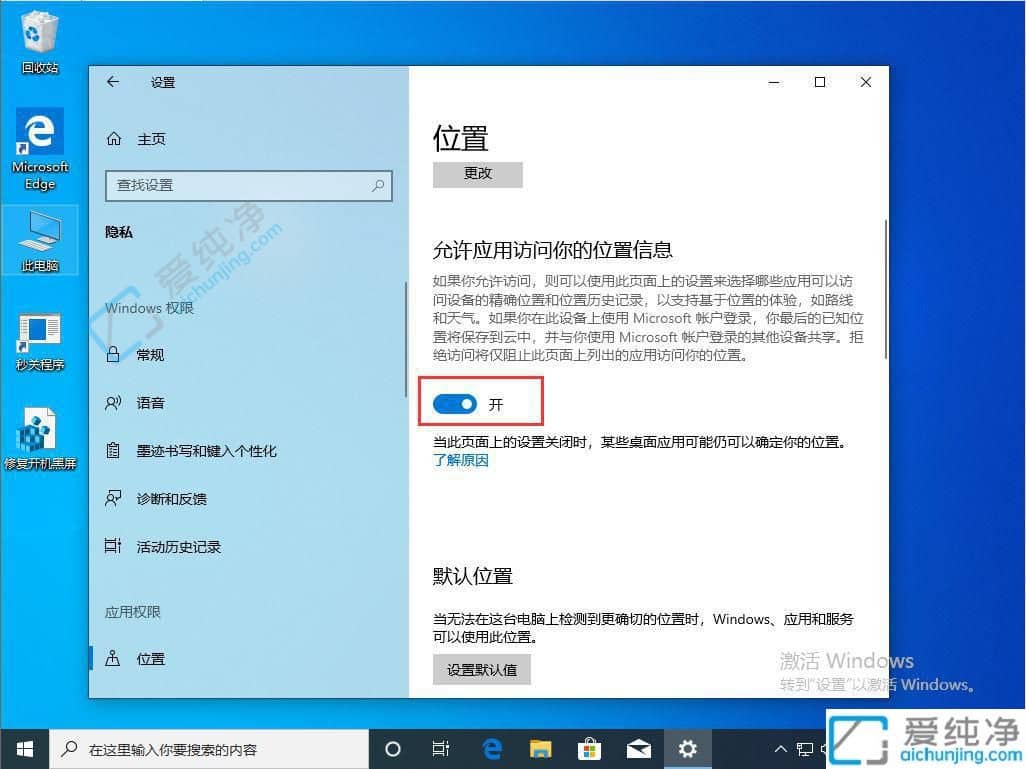Open Mail app from the taskbar

[639, 749]
